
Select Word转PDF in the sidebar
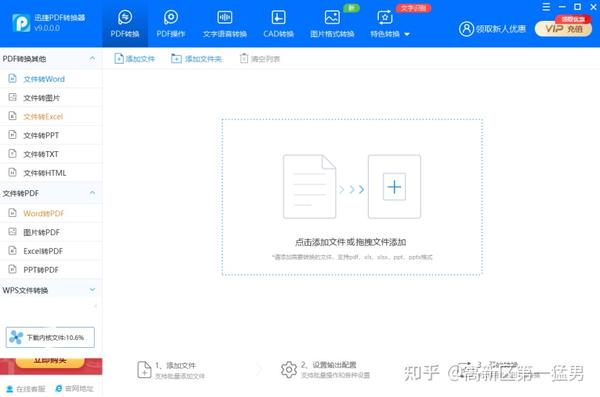[x=51, y=213]
